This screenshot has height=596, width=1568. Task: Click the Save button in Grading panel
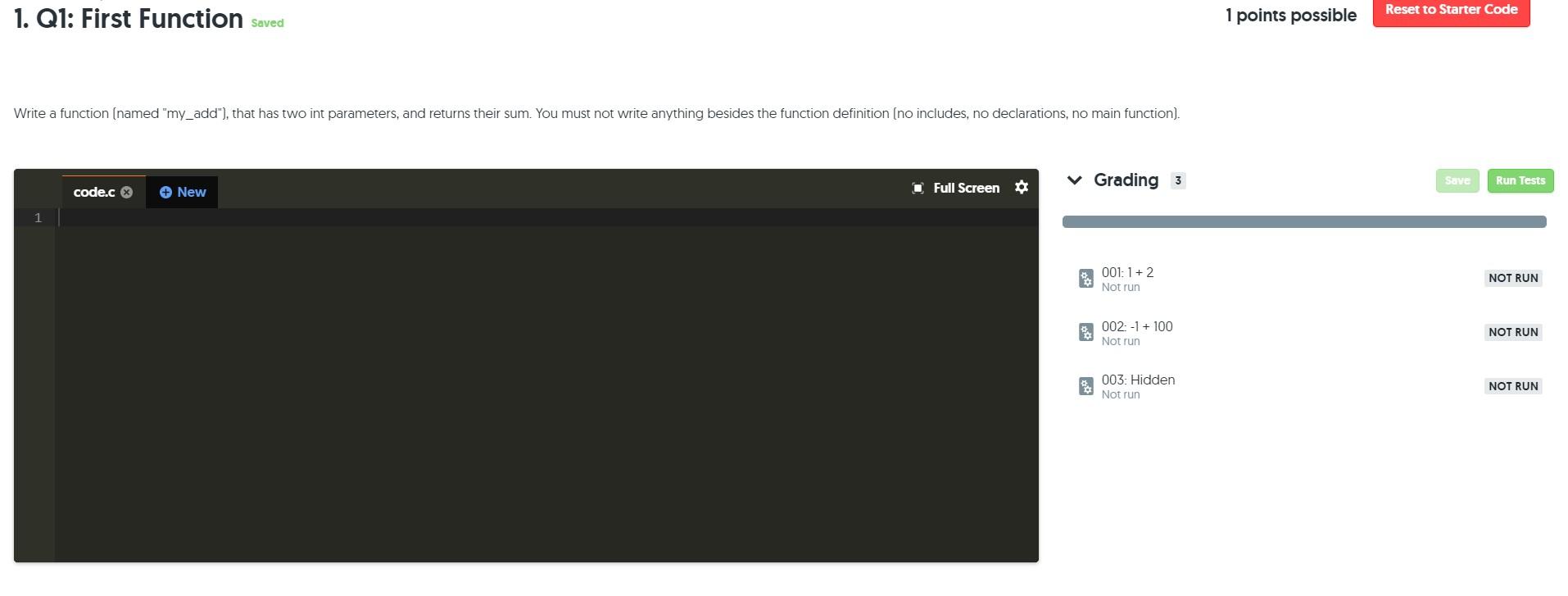[x=1457, y=181]
